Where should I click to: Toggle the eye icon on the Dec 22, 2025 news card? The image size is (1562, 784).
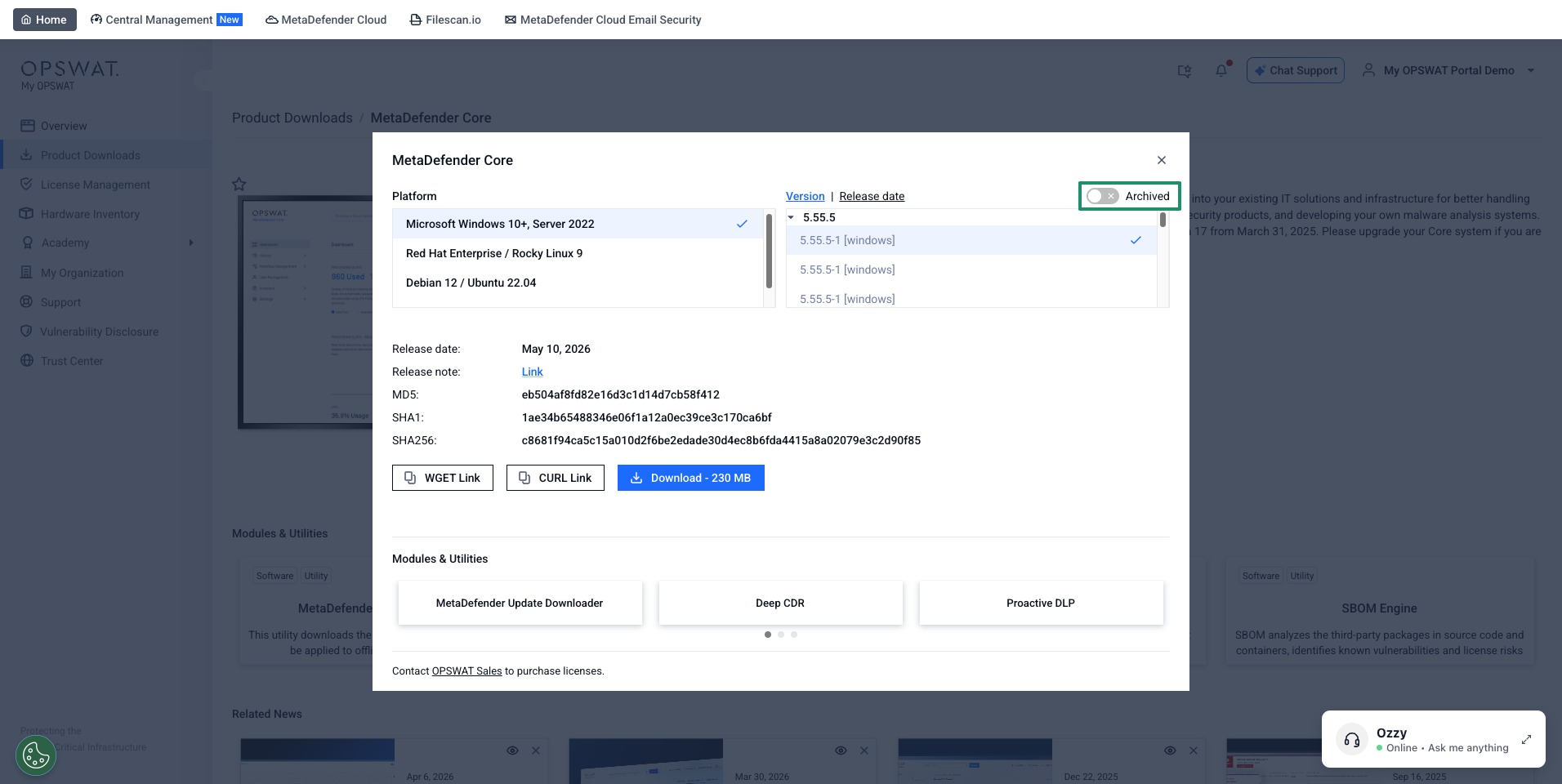coord(1170,751)
